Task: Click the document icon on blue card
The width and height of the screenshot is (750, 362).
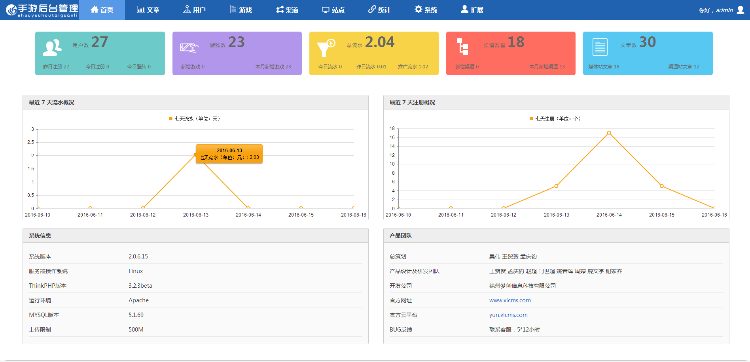Action: point(600,47)
